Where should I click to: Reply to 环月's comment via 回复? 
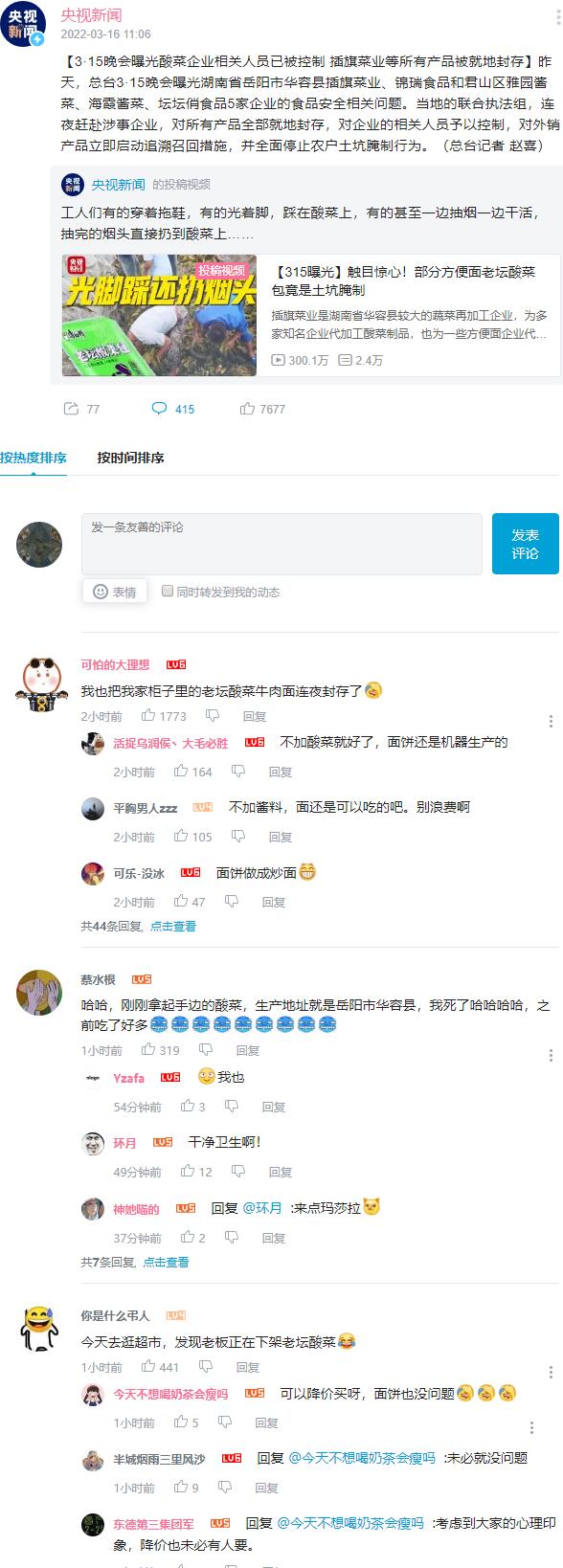pos(280,1172)
